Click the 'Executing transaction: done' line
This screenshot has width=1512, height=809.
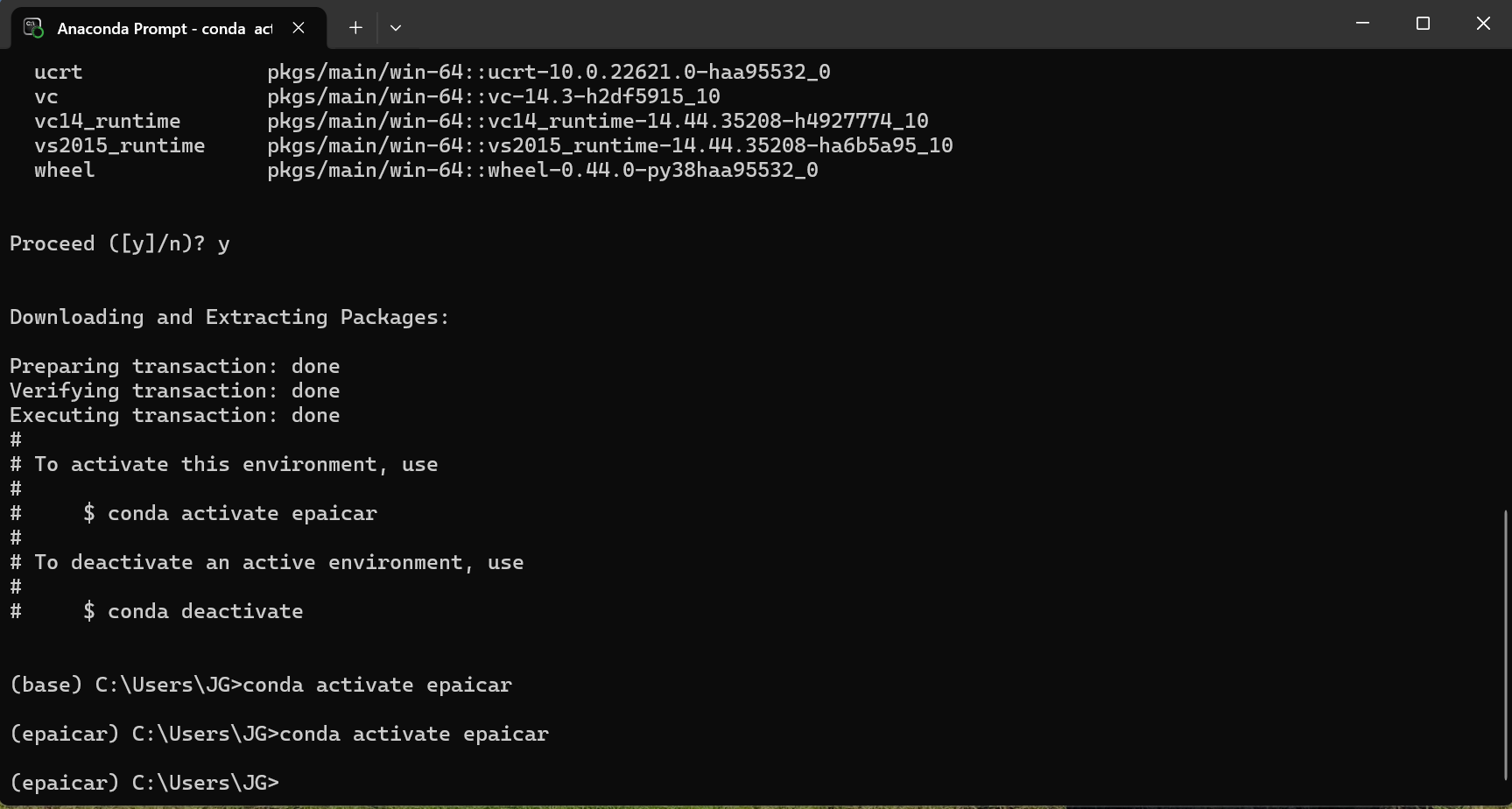pos(174,415)
